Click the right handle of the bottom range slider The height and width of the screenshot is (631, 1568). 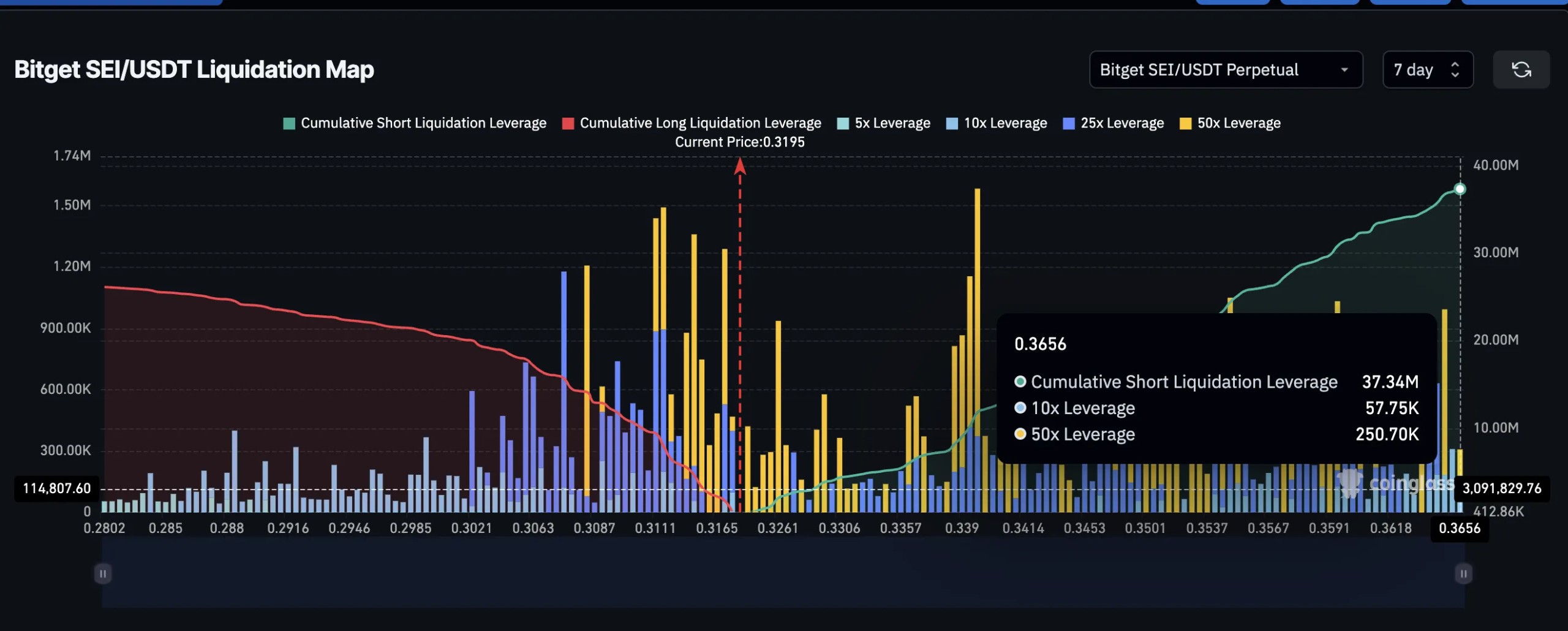1463,574
